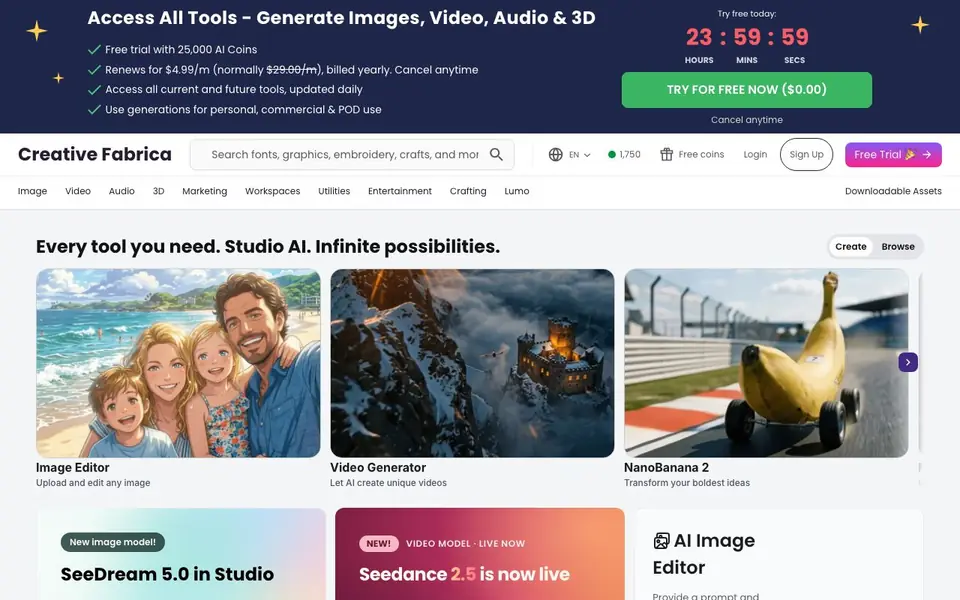Click the AI Image Editor picture icon
The height and width of the screenshot is (600, 960).
pos(661,541)
